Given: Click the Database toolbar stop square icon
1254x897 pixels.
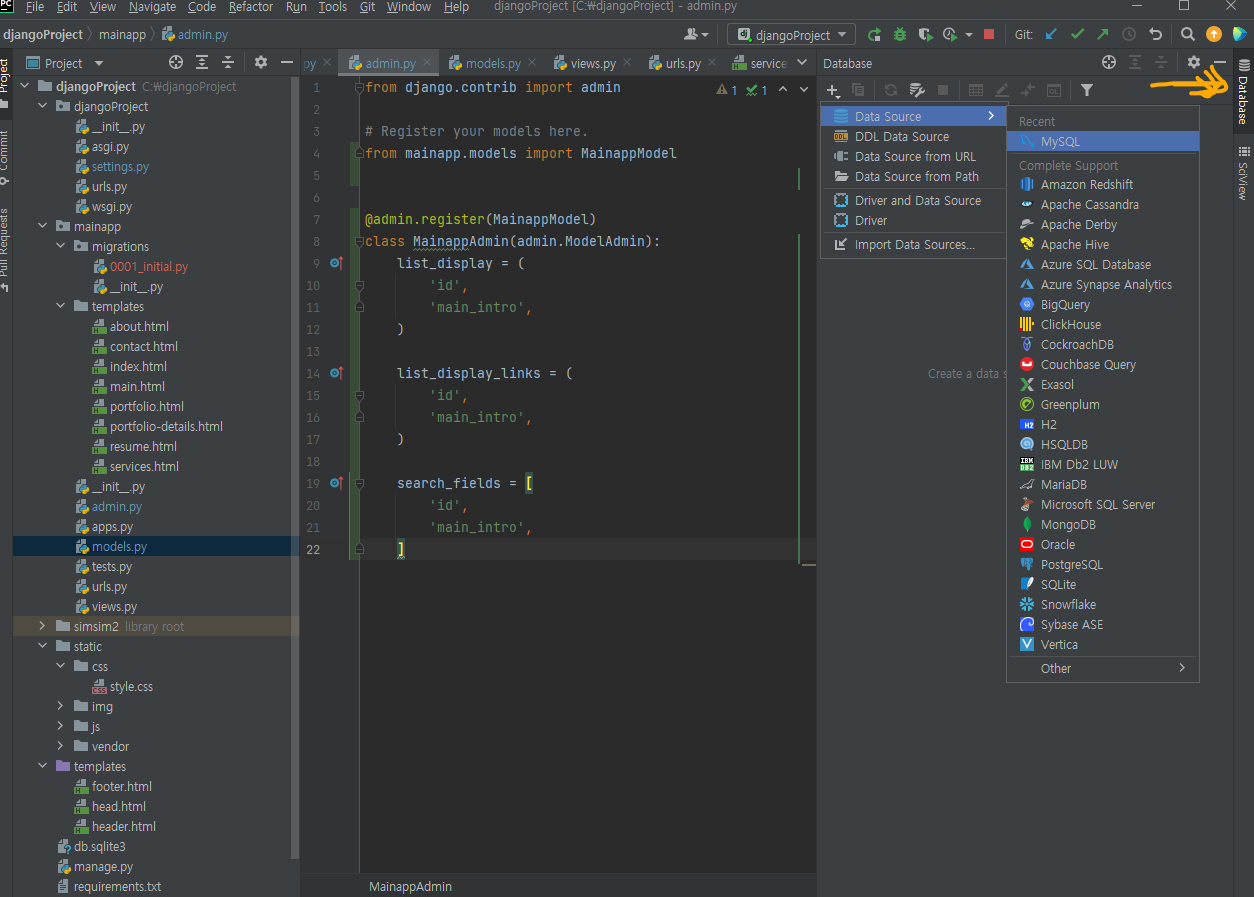Looking at the screenshot, I should pyautogui.click(x=943, y=91).
